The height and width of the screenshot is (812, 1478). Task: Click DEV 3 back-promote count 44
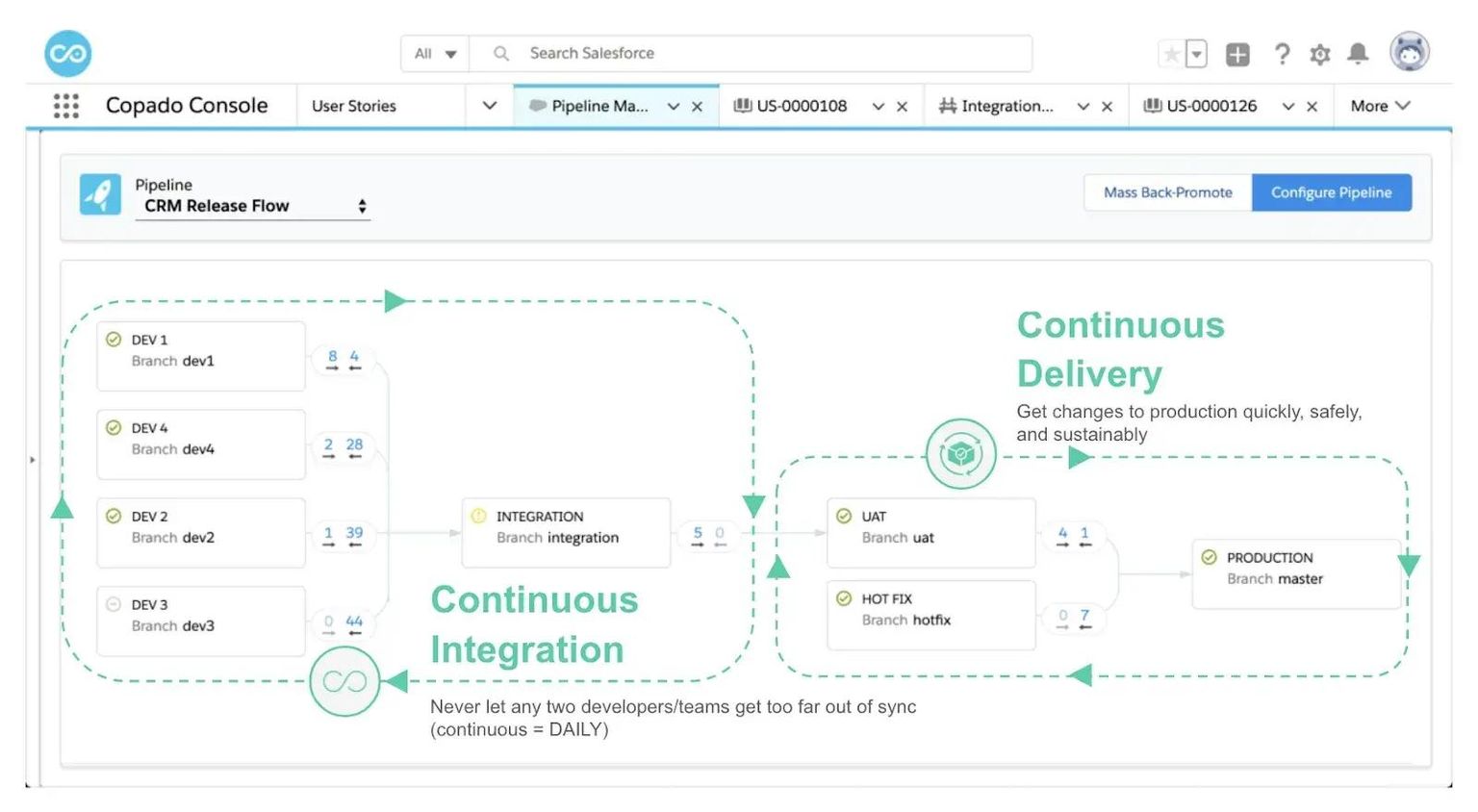pyautogui.click(x=354, y=625)
